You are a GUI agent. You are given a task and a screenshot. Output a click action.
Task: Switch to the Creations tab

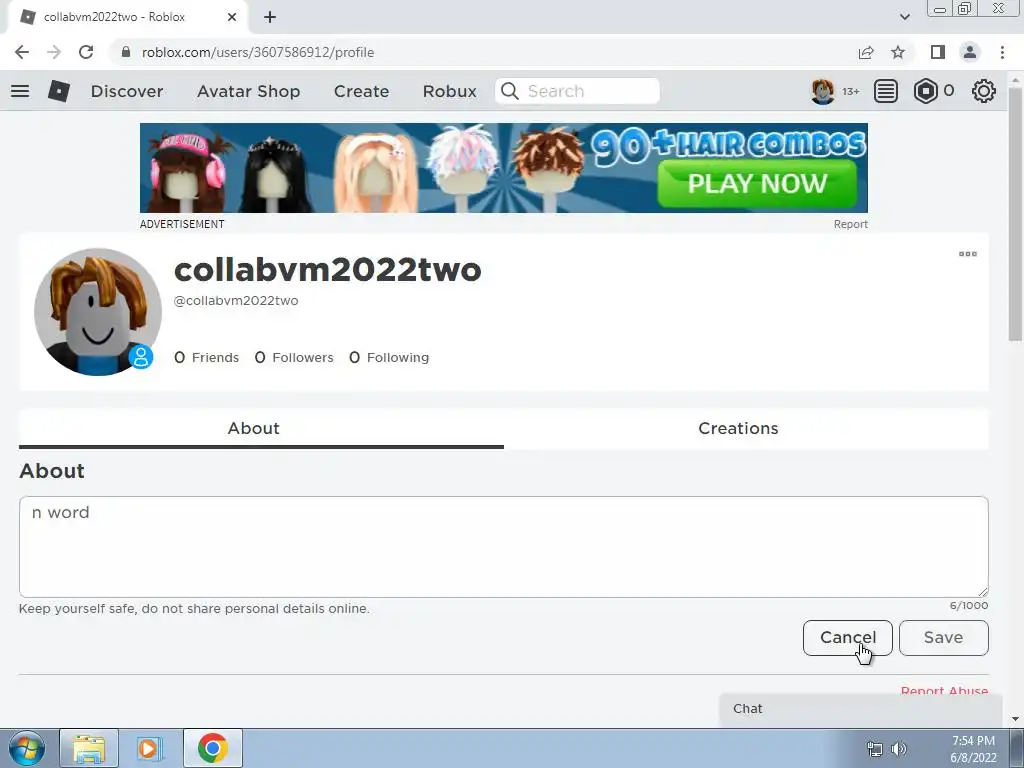point(746,428)
